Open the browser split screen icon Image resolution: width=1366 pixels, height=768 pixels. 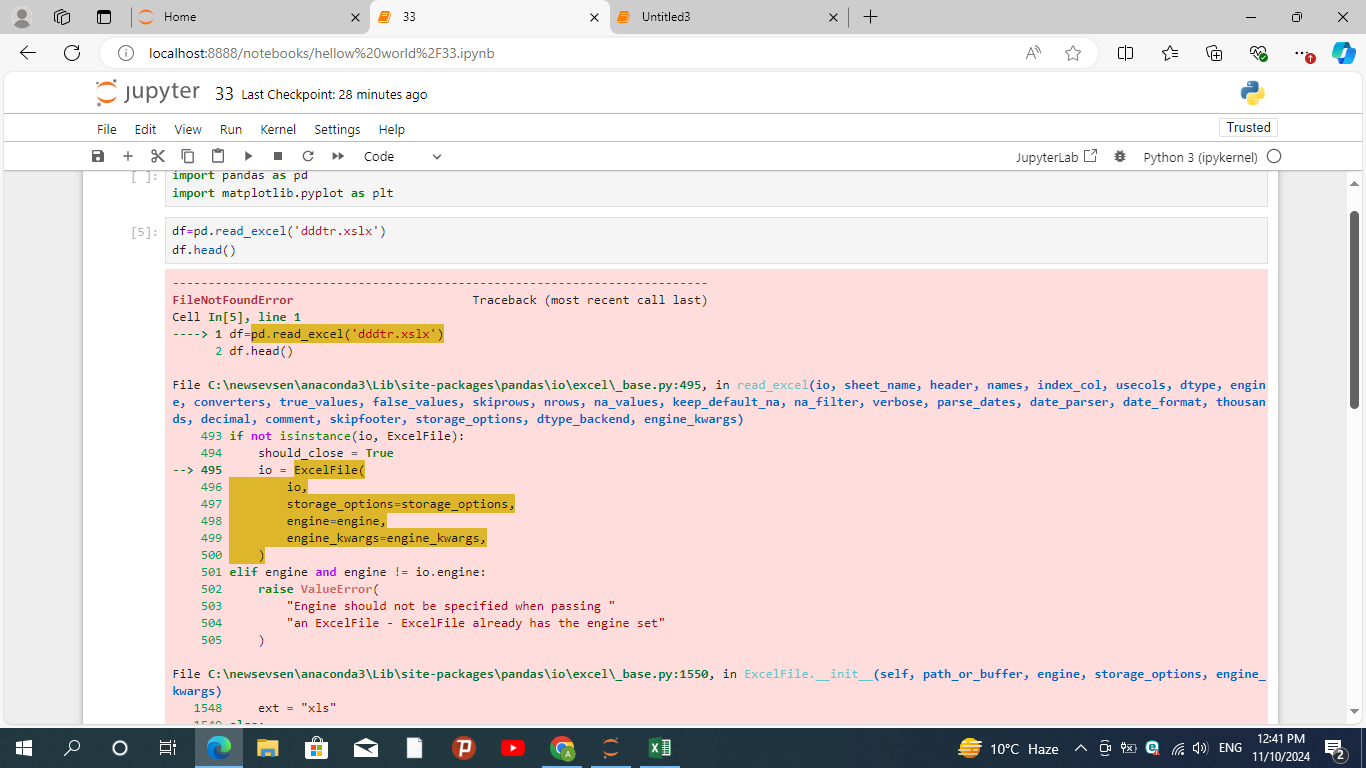pos(1125,53)
